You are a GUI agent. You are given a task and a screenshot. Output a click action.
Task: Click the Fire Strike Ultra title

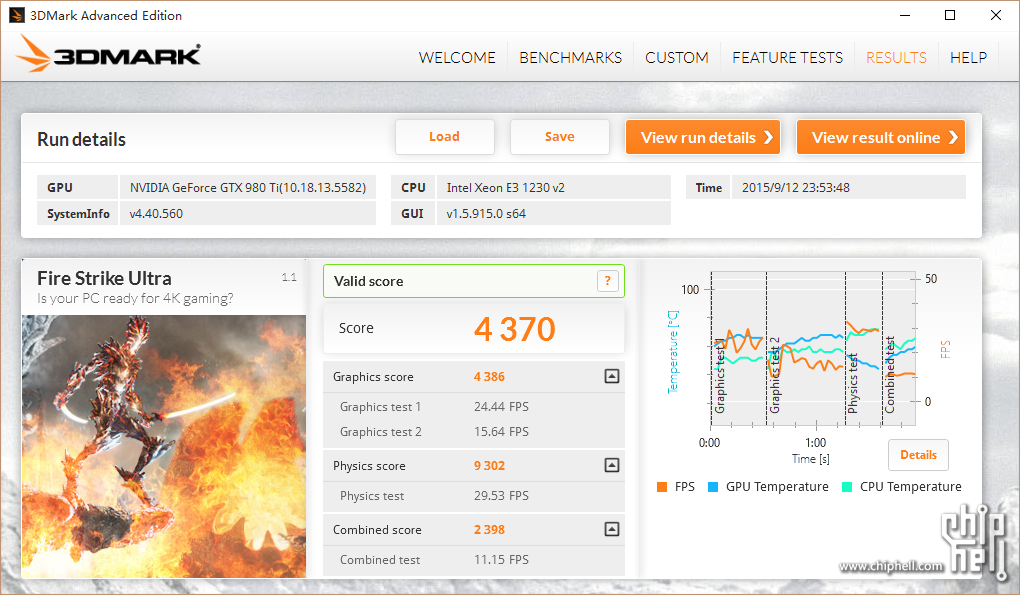coord(104,278)
